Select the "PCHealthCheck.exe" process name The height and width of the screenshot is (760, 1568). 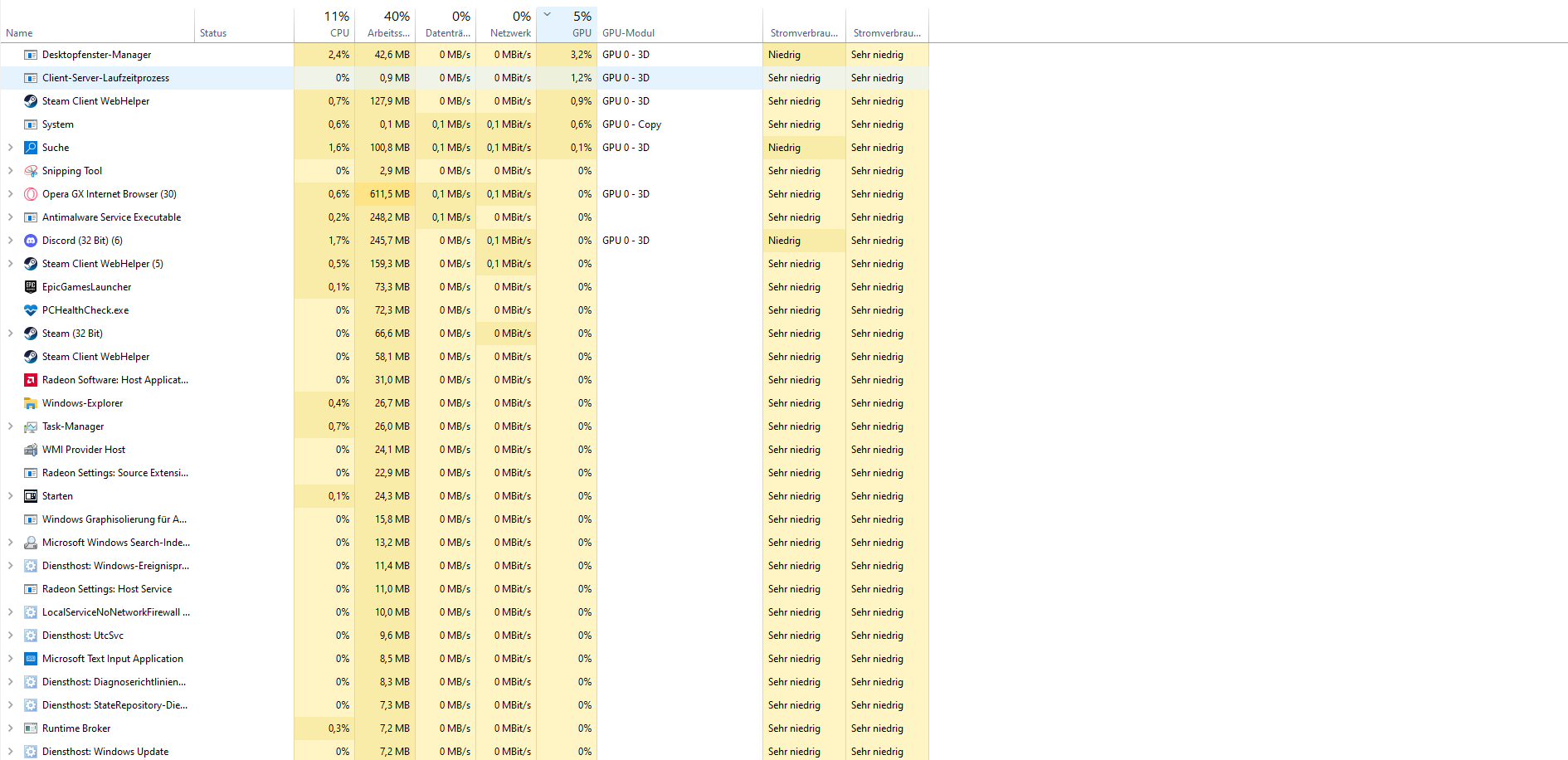[x=85, y=310]
